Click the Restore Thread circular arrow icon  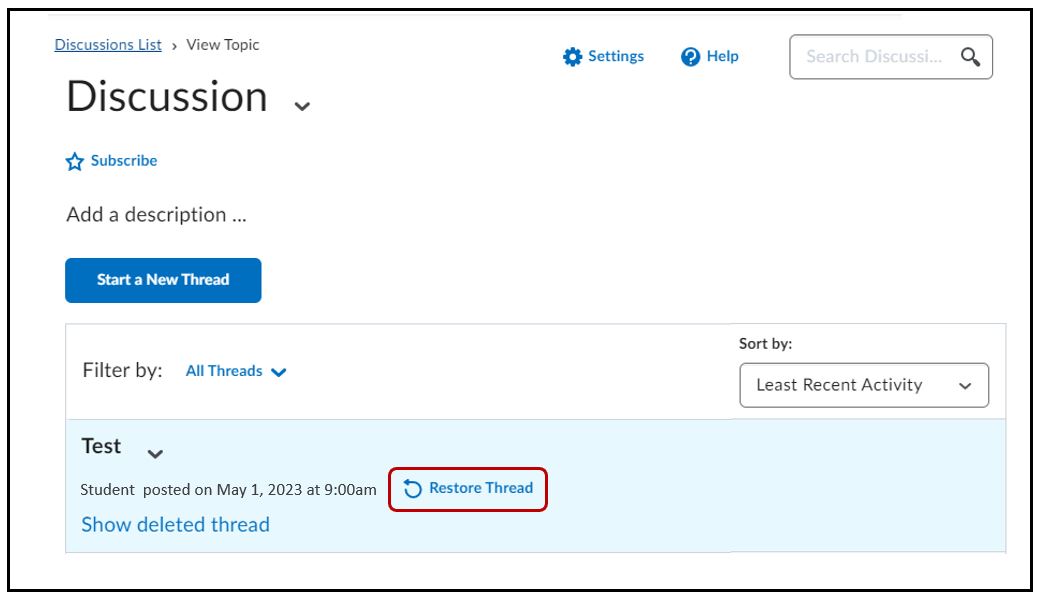pos(413,489)
